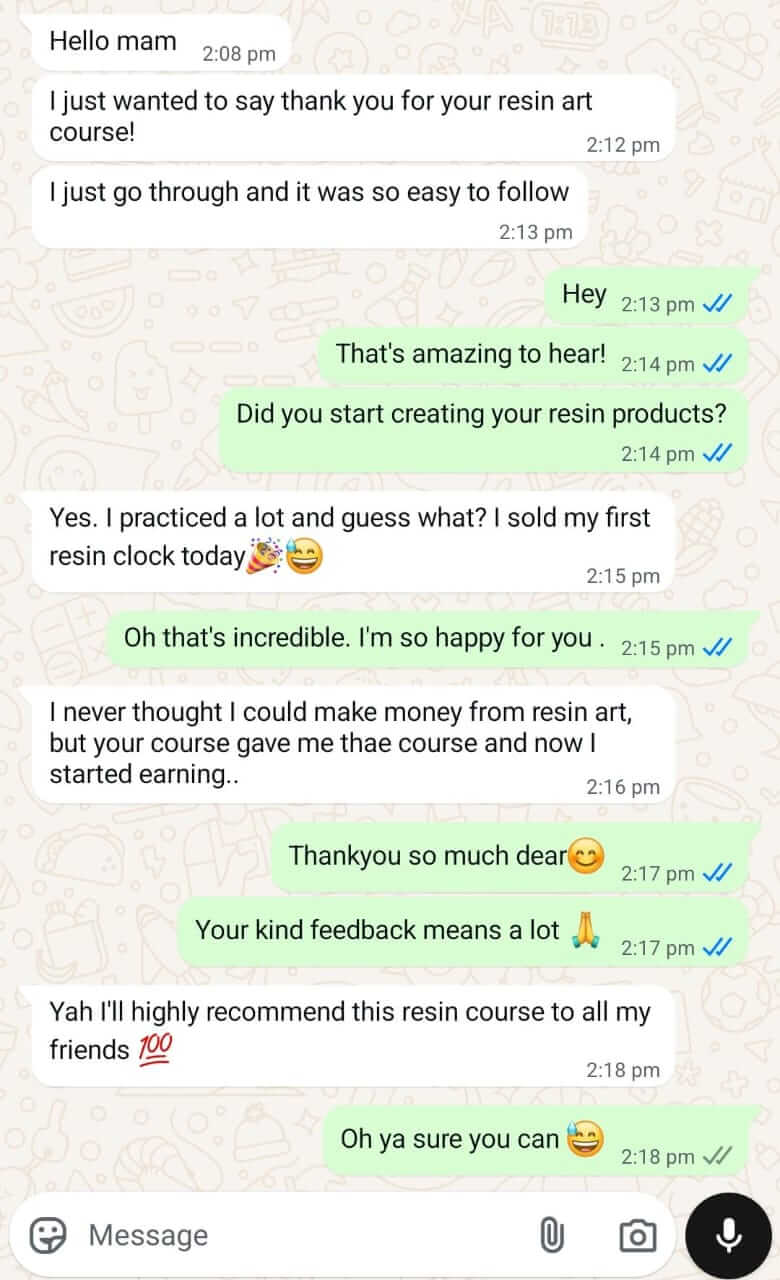Screen dimensions: 780x1280
Task: Click the party popper emoji after today
Action: tap(264, 555)
